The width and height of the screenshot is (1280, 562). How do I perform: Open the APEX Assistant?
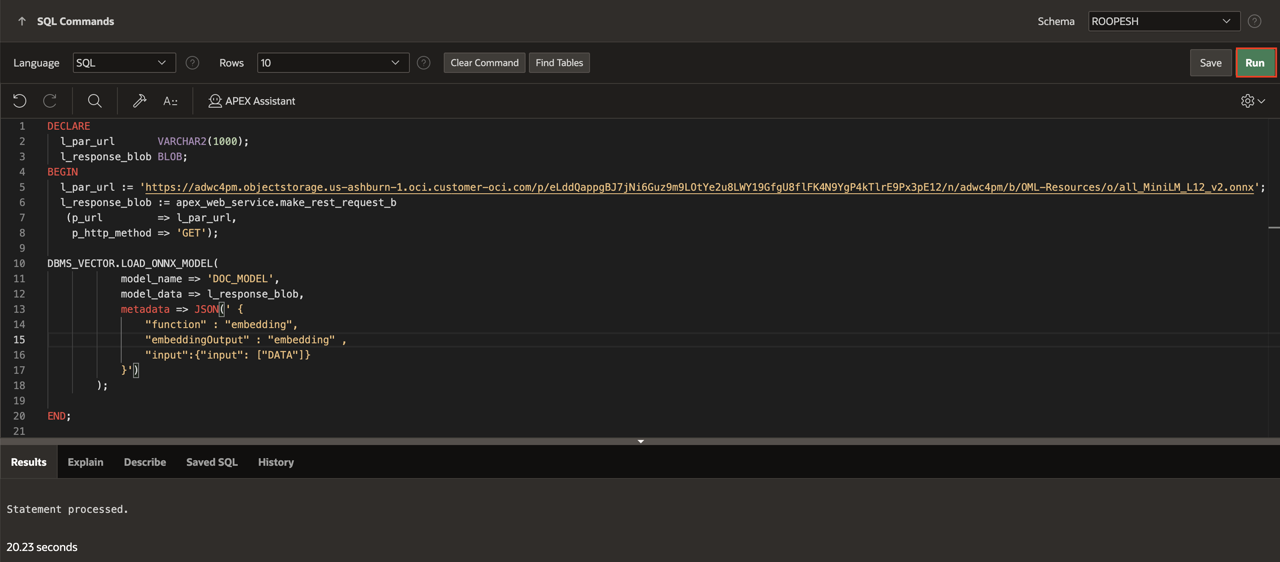point(252,101)
